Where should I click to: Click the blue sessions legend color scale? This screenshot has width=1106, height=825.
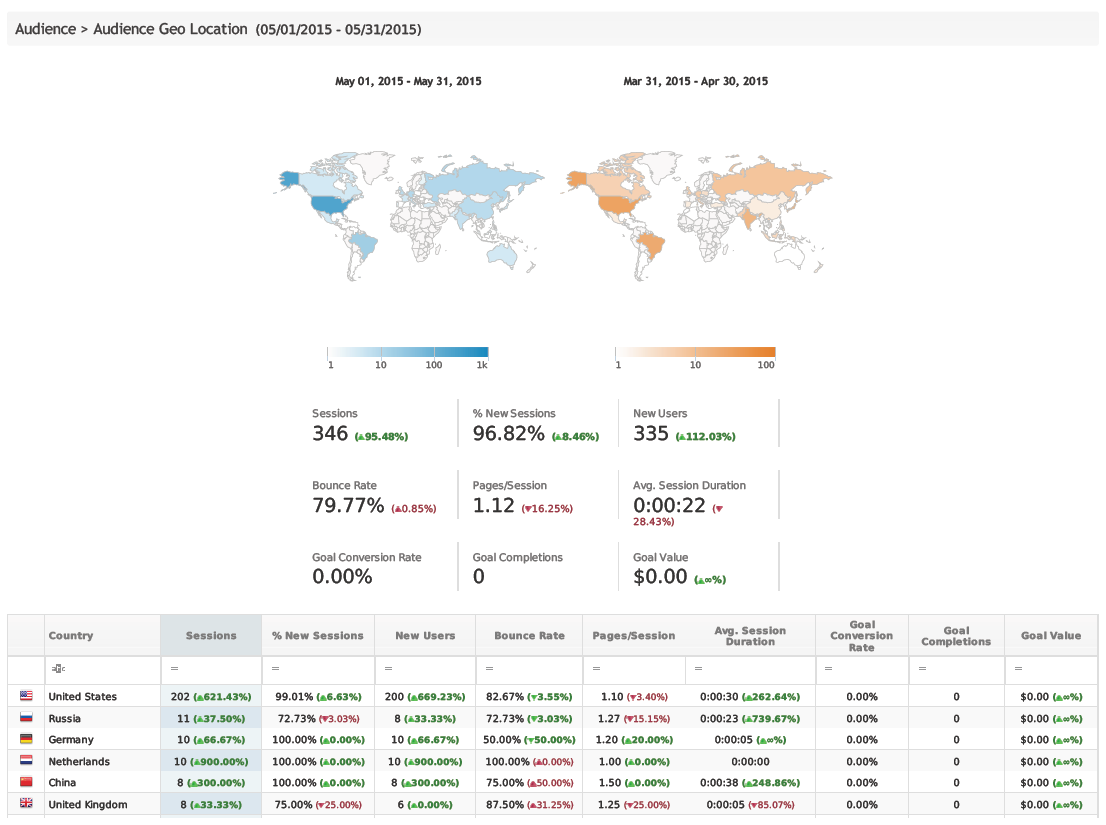click(408, 352)
